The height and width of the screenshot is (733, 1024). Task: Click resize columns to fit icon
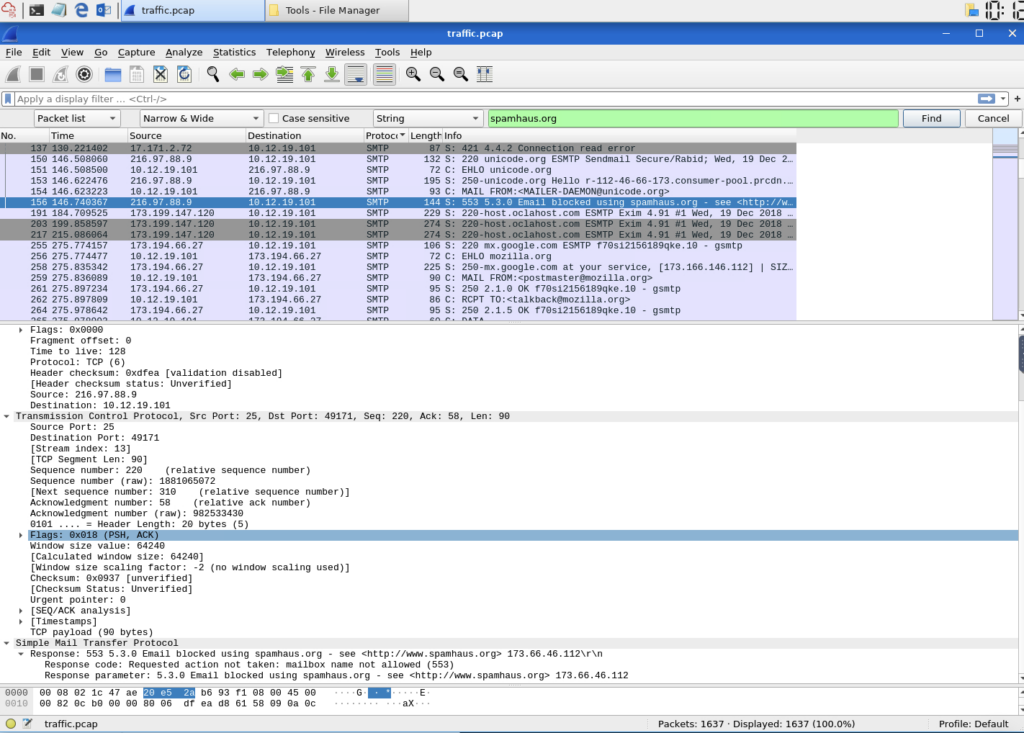(x=485, y=74)
